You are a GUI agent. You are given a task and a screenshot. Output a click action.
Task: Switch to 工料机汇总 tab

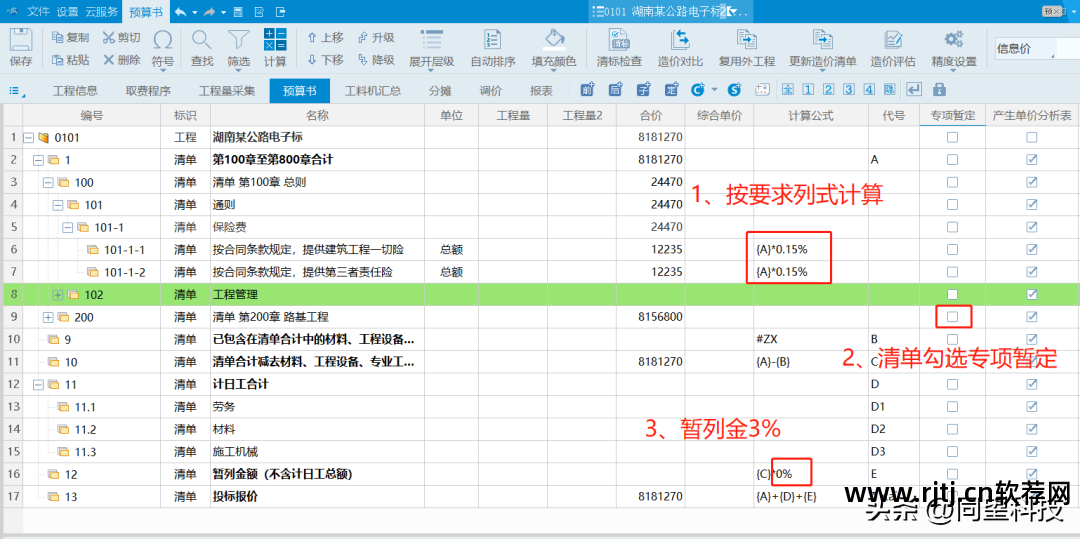point(373,90)
